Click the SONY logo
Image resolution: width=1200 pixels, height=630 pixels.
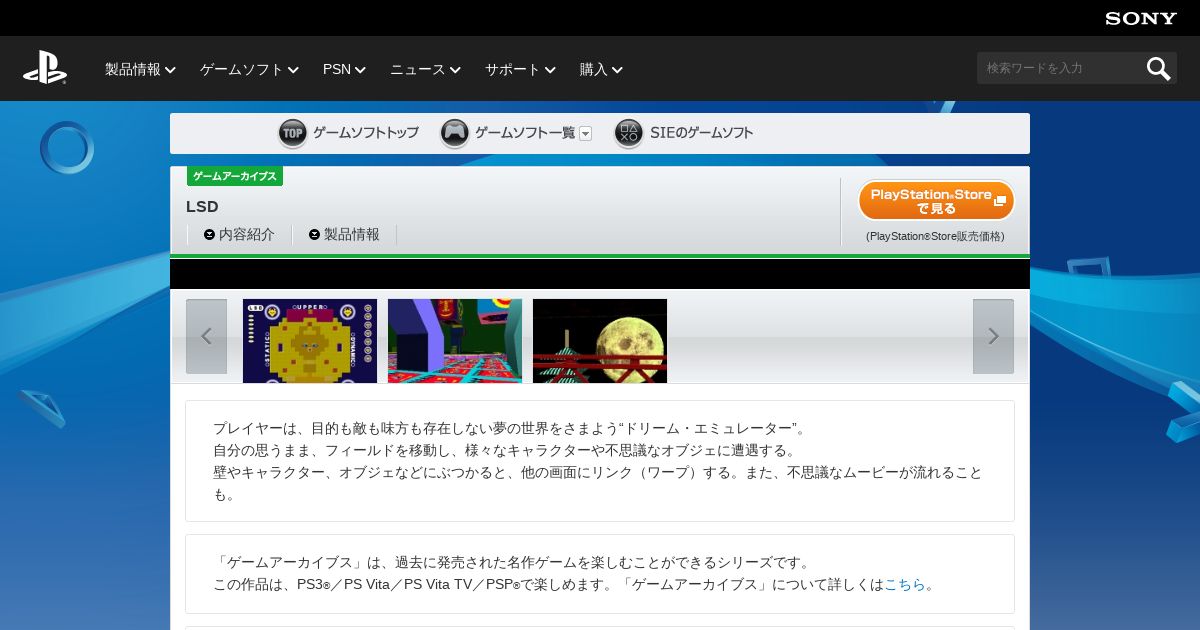coord(1141,18)
